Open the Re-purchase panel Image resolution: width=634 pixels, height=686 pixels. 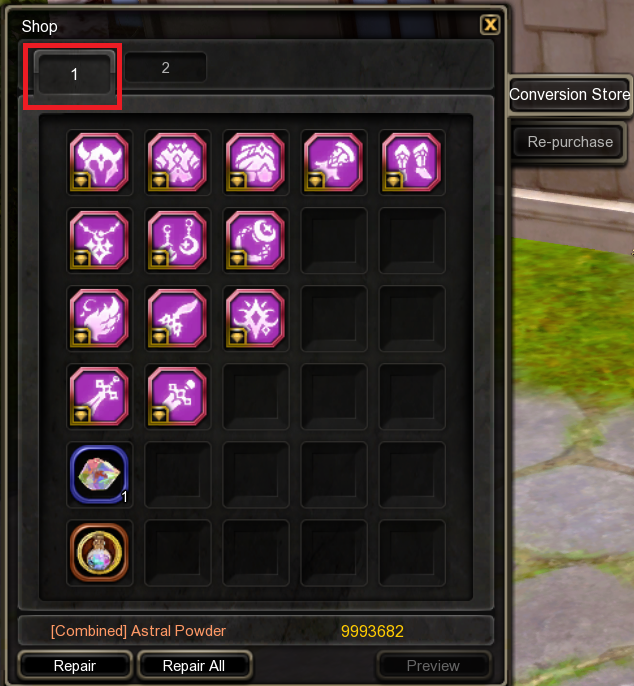click(570, 142)
